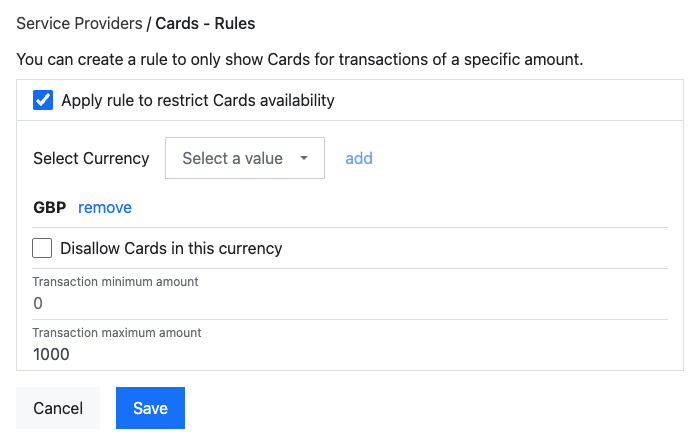Remove the GBP currency rule

[105, 208]
